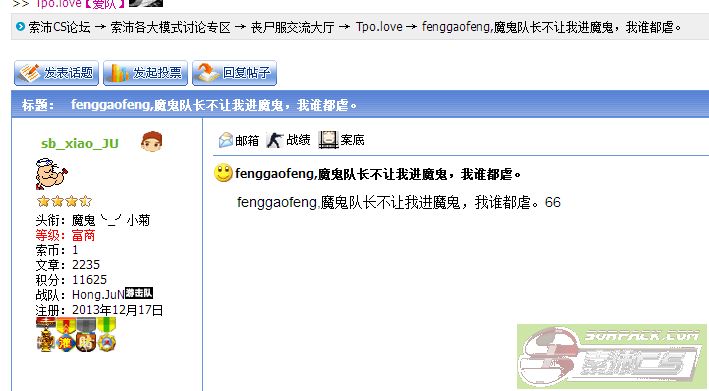Go to 索沛CS论坛 breadcrumb link
The image size is (709, 391).
[60, 27]
